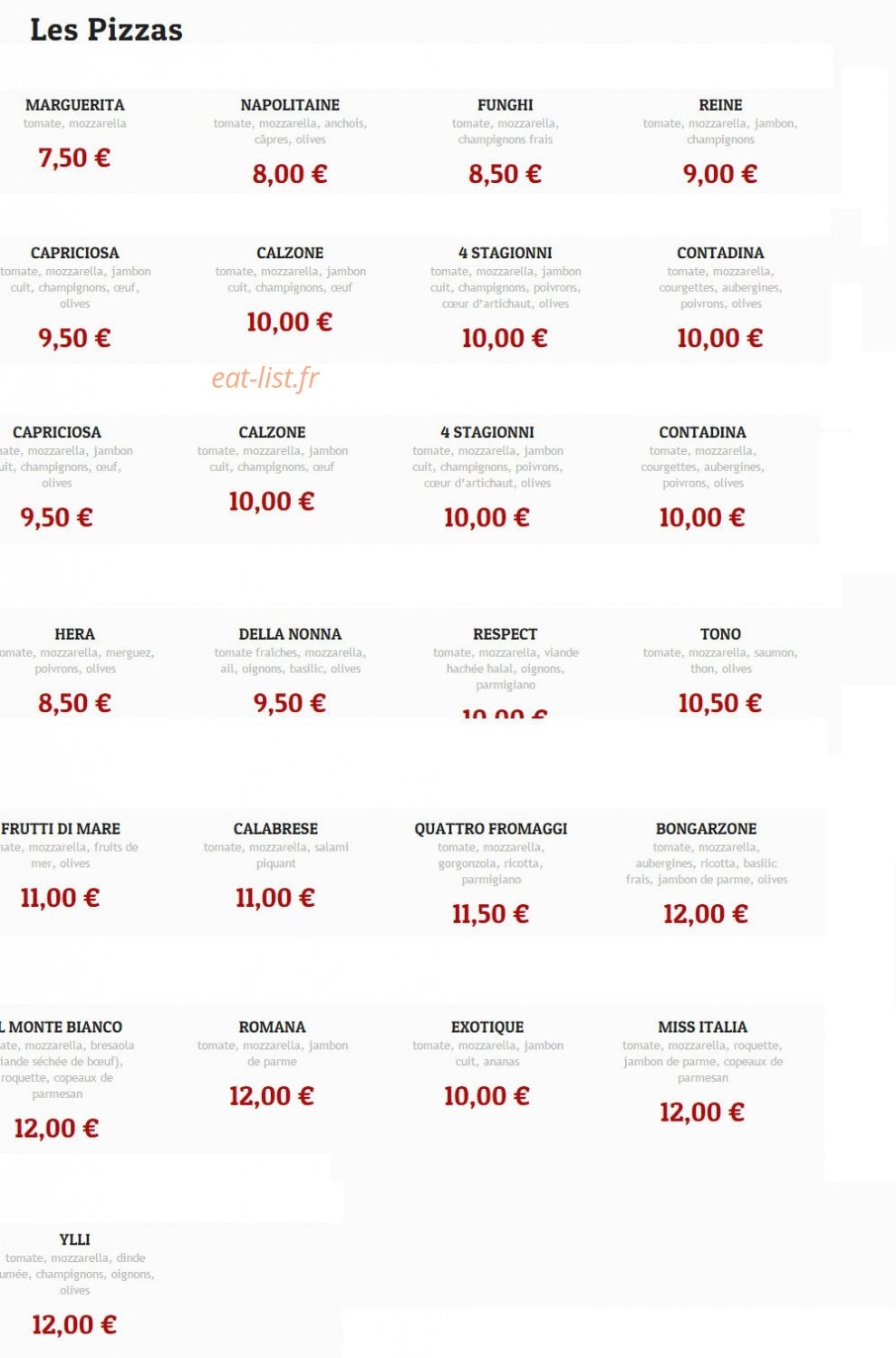Open the Napolitaine pizza item
The image size is (896, 1358).
[290, 105]
